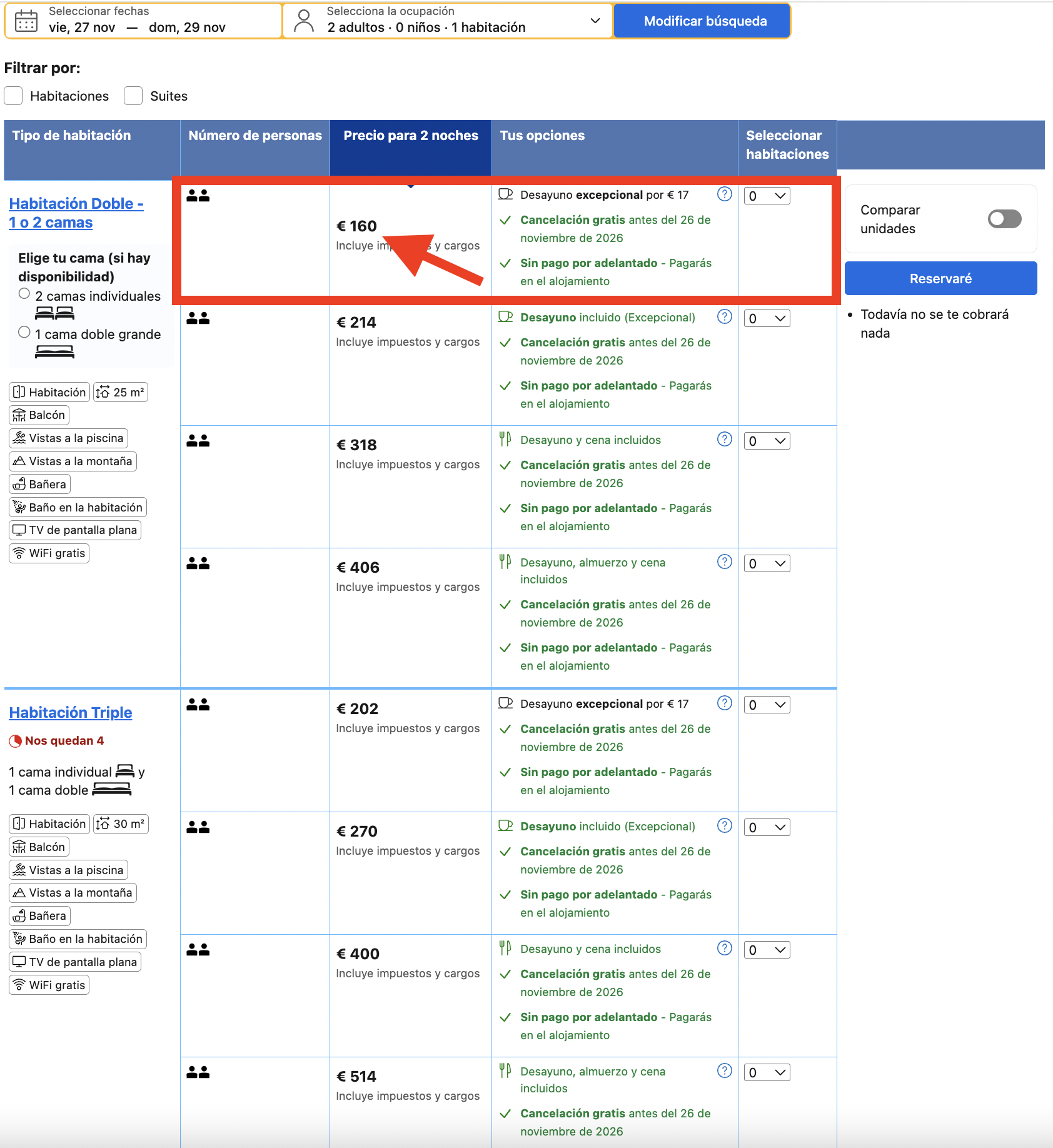Check the Suites filter checkbox
The height and width of the screenshot is (1148, 1053).
click(x=133, y=96)
